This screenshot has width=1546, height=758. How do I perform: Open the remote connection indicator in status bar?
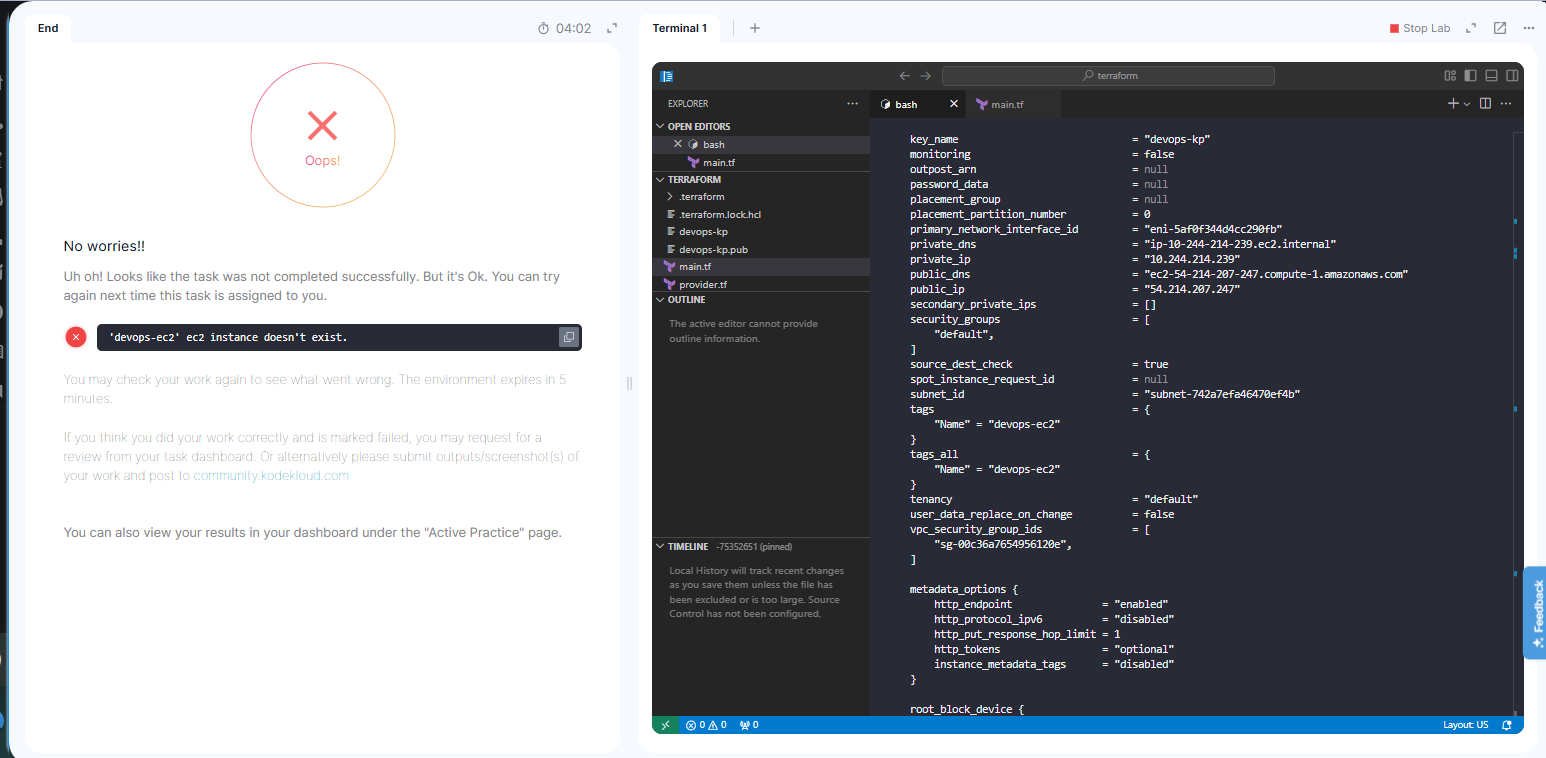pos(665,725)
